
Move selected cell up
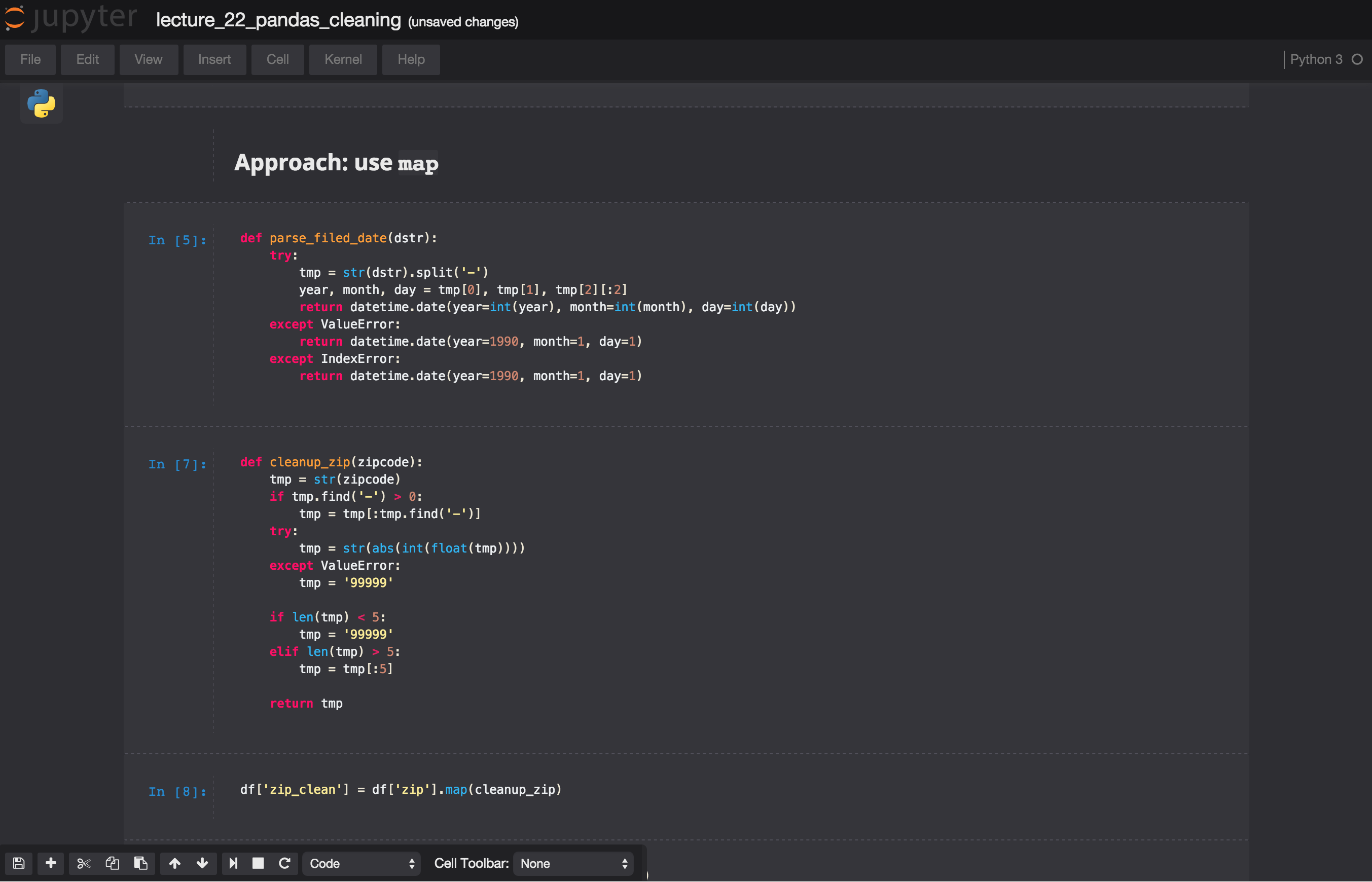click(x=175, y=863)
